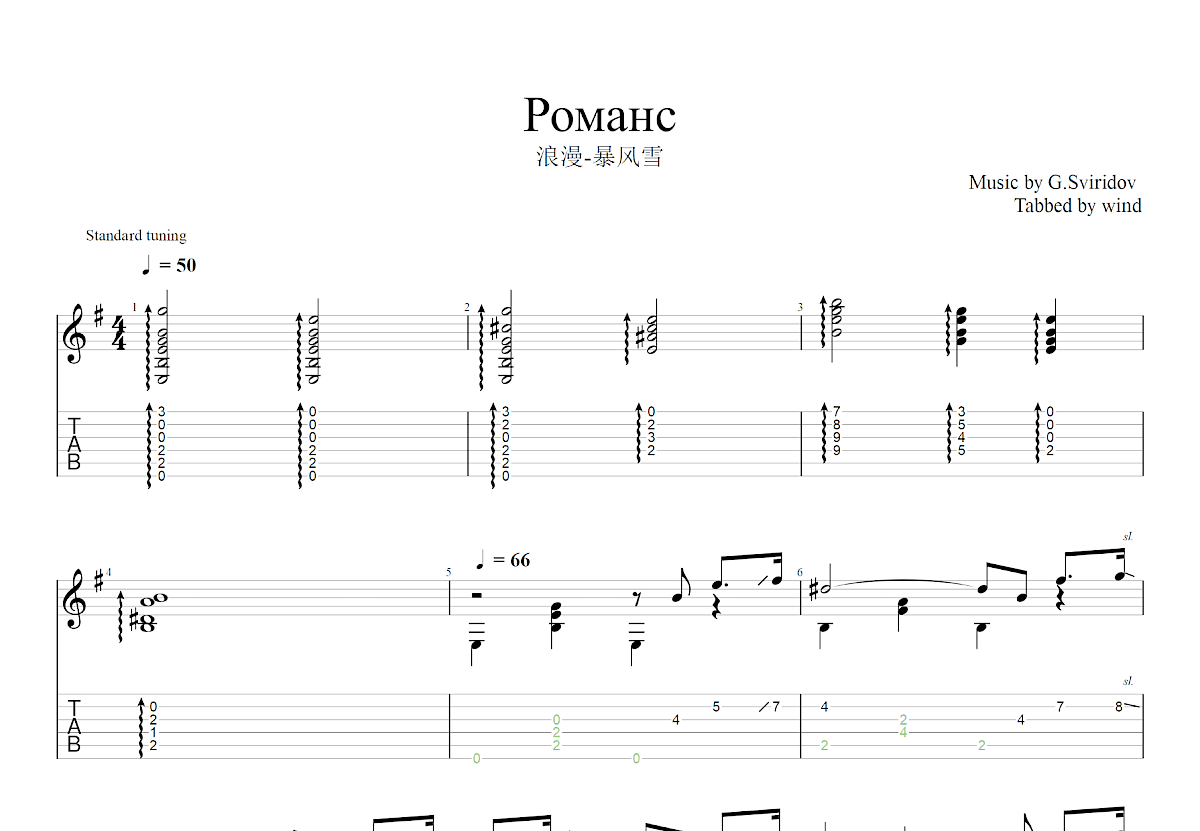Image resolution: width=1200 pixels, height=831 pixels.
Task: Click the "sl." marking above the notation staff
Action: 1127,537
